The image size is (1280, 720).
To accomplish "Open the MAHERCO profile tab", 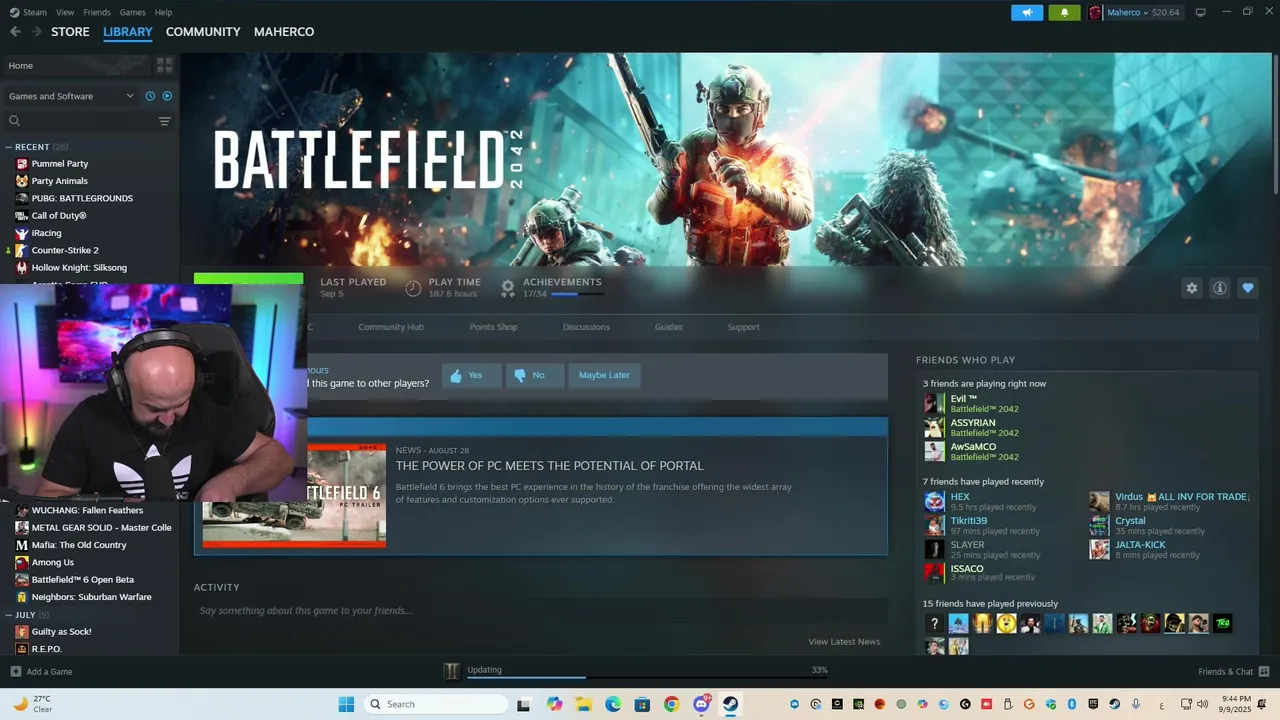I will click(x=284, y=32).
